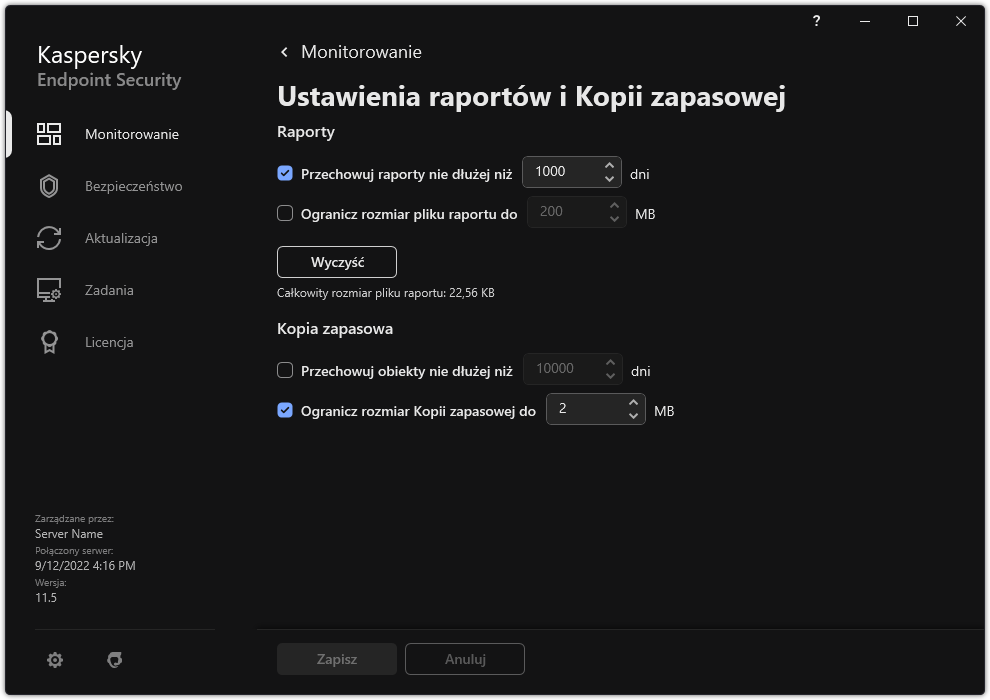The image size is (990, 700).
Task: Select Licencja in the sidebar
Action: click(x=110, y=342)
